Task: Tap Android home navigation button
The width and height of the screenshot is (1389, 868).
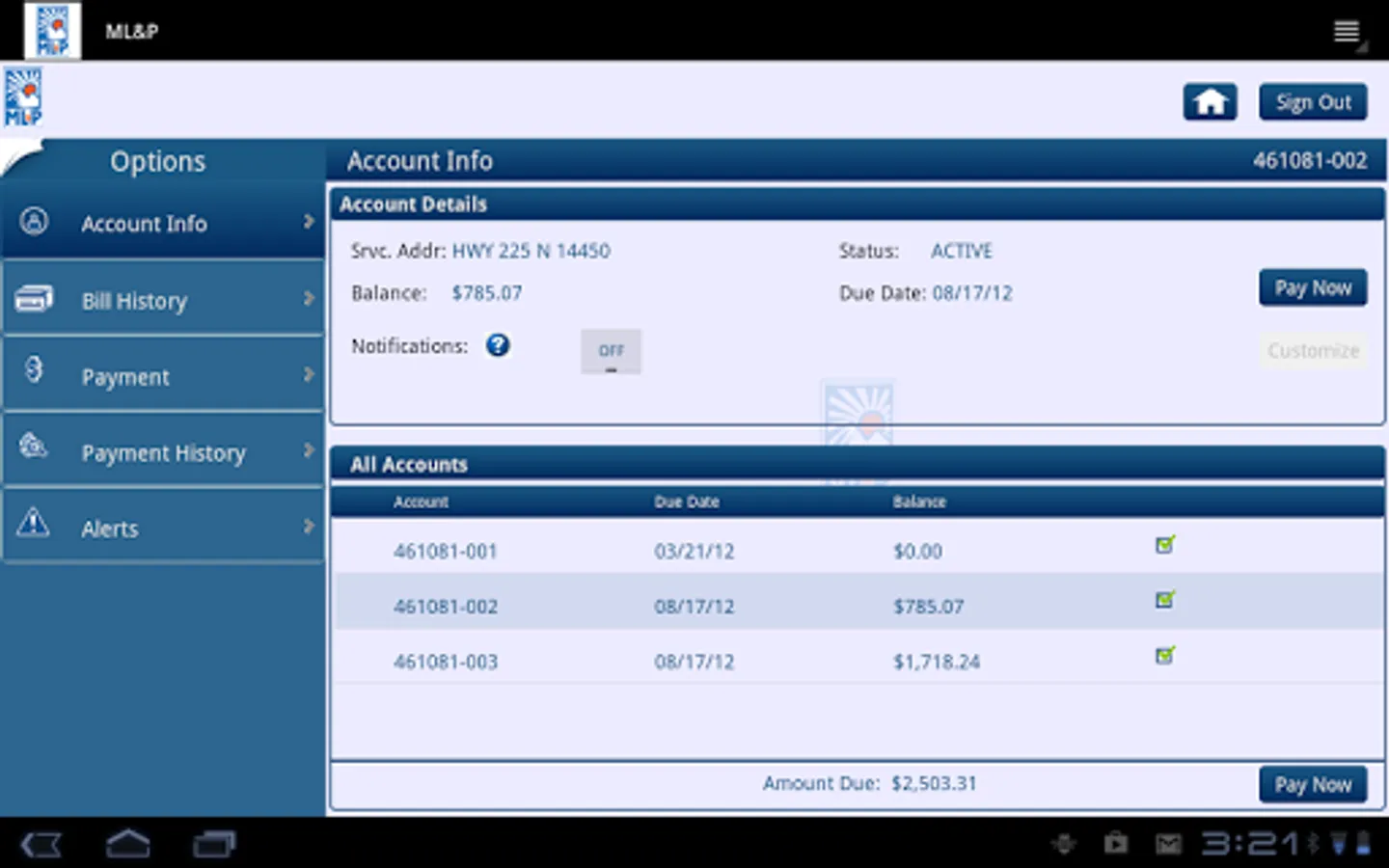Action: (x=127, y=844)
